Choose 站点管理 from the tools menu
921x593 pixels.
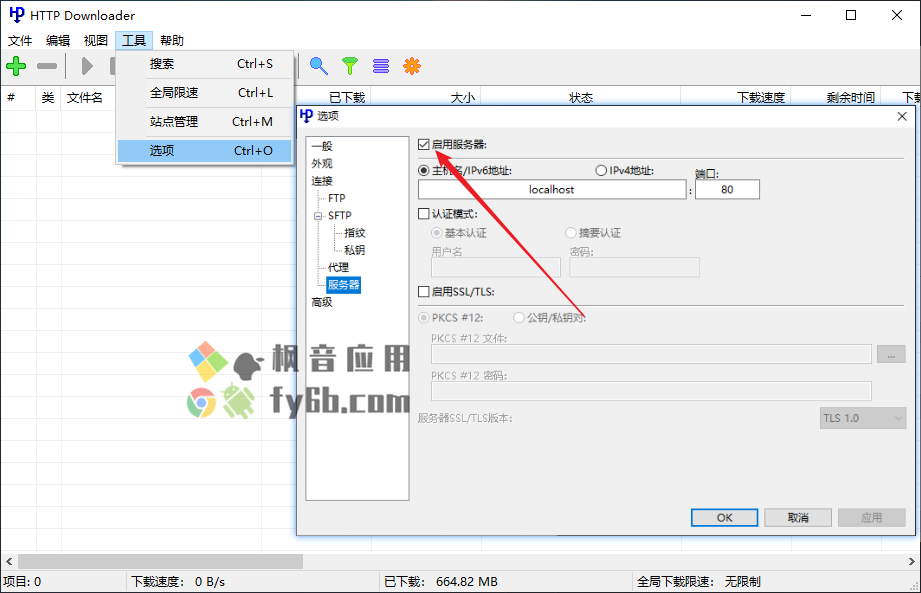[x=204, y=122]
